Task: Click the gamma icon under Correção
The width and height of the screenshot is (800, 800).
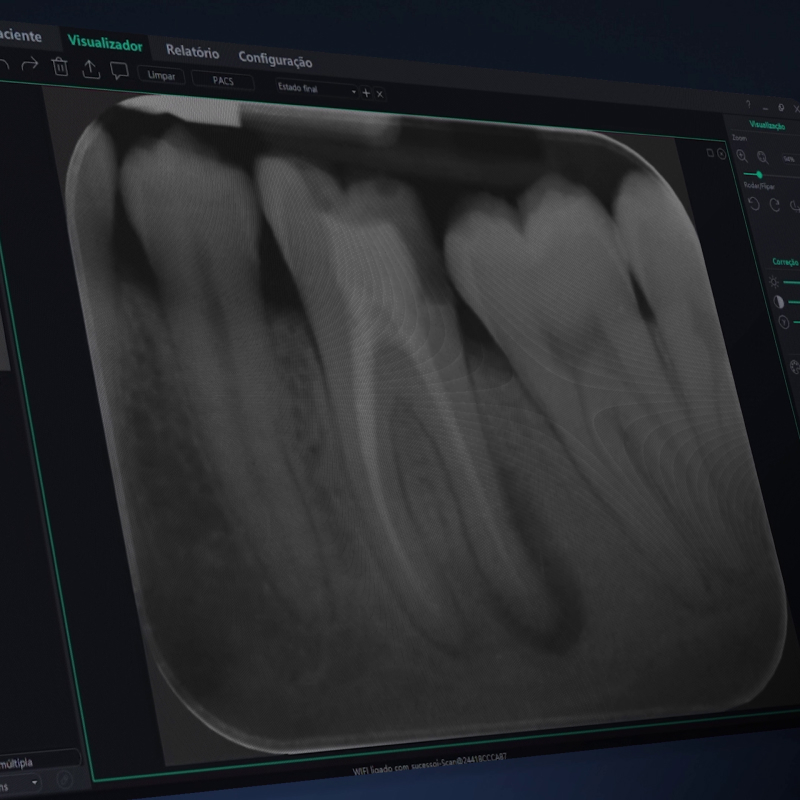Action: [784, 322]
